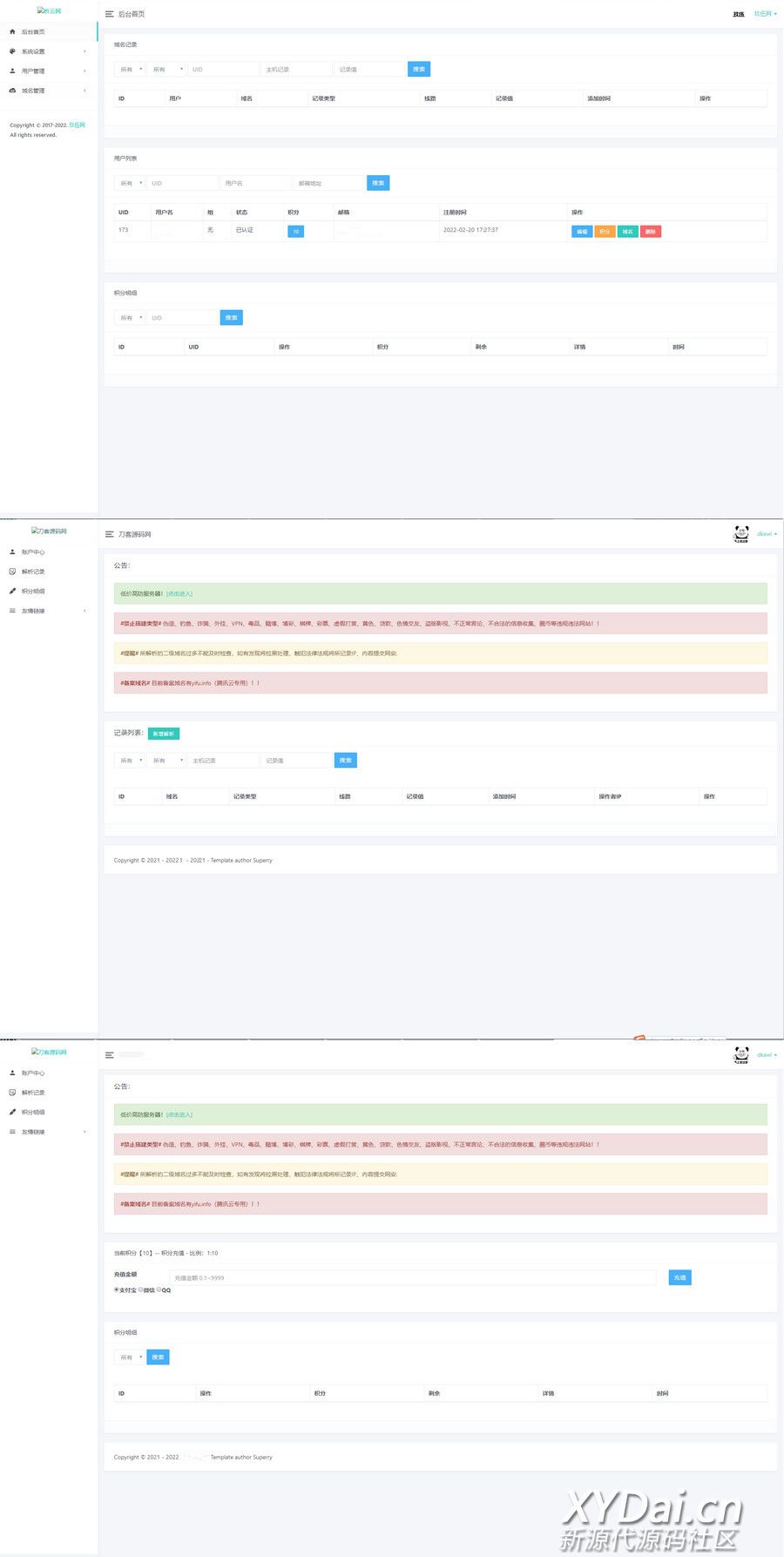Screen dimensions: 784x1557
Task: Click the home icon for 后台首页
Action: (12, 31)
